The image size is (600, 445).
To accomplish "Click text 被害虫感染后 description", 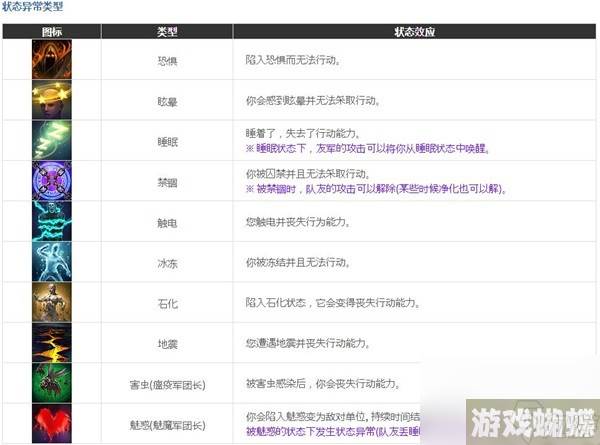I will pyautogui.click(x=323, y=383).
